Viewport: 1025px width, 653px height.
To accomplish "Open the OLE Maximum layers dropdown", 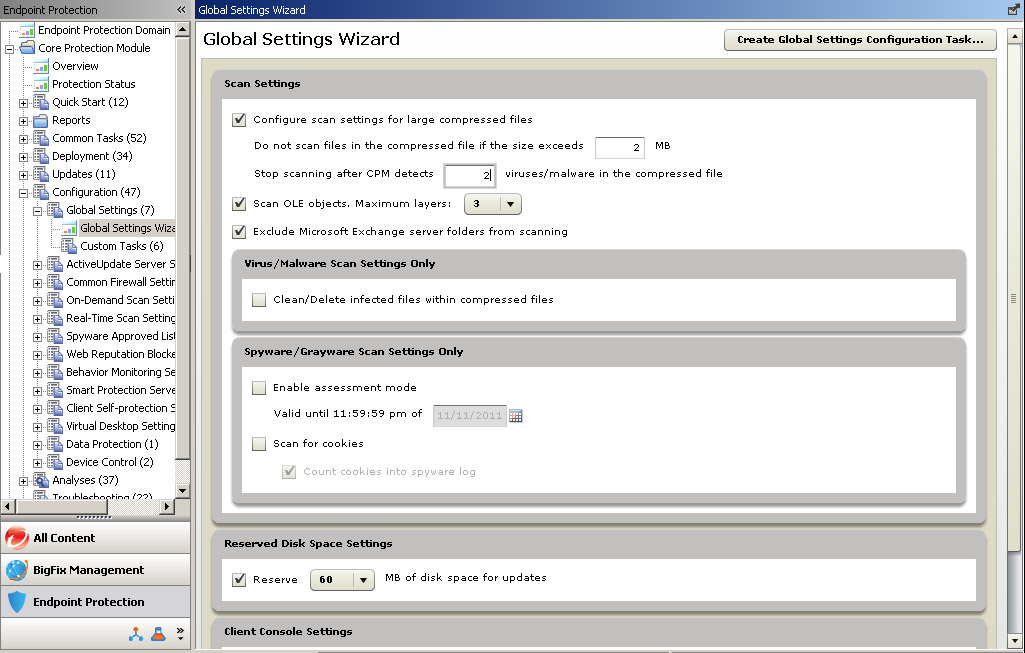I will (x=492, y=204).
